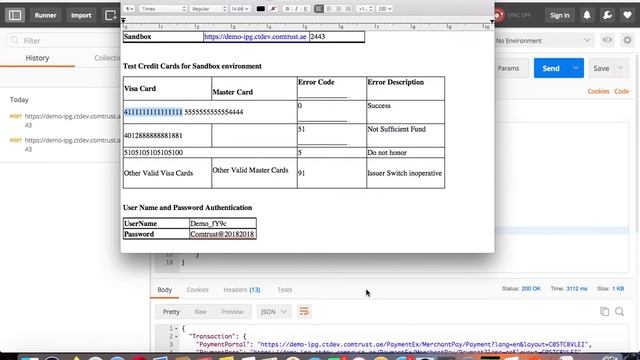Toggle bold in text editor toolbar
The image size is (640, 360).
[287, 9]
